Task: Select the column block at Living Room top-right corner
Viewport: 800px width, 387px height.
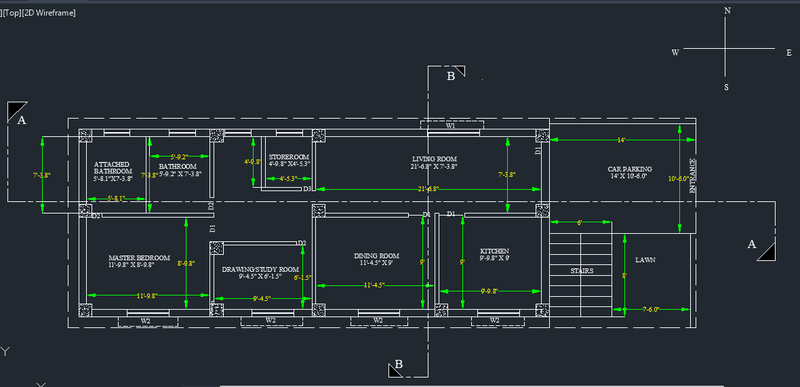Action: tap(542, 136)
